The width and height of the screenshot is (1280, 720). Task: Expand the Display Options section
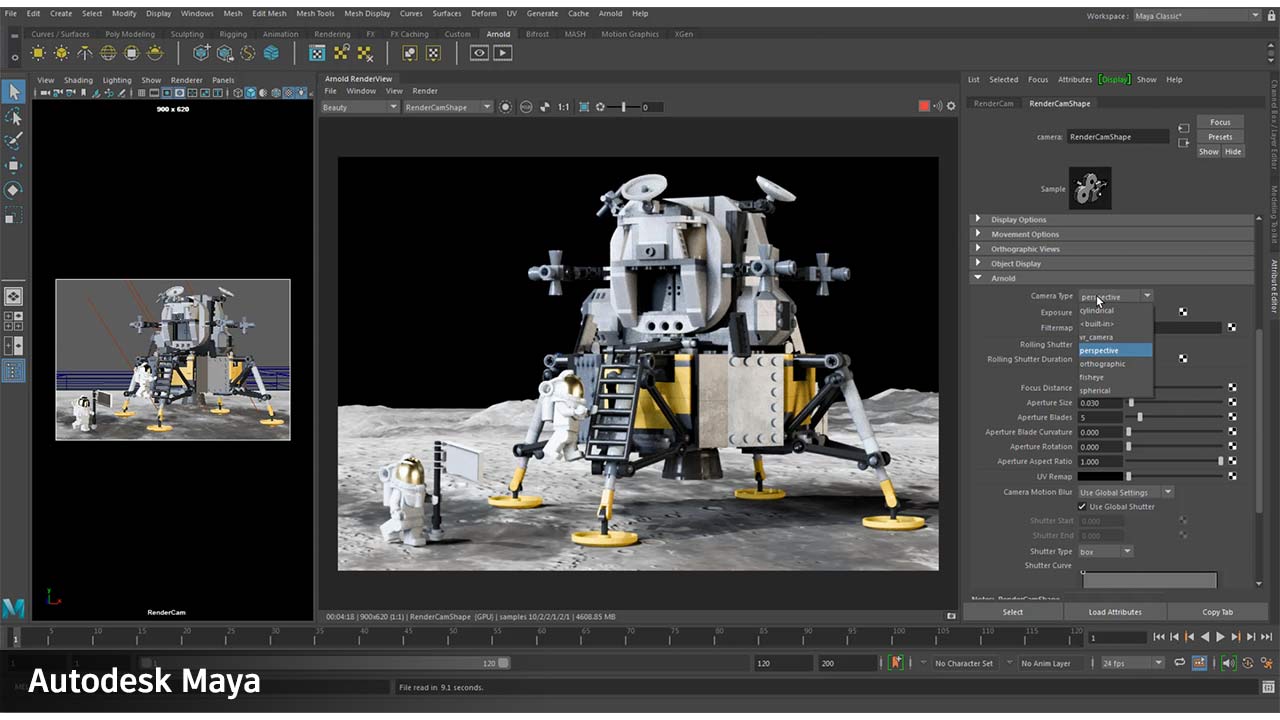tap(1018, 220)
